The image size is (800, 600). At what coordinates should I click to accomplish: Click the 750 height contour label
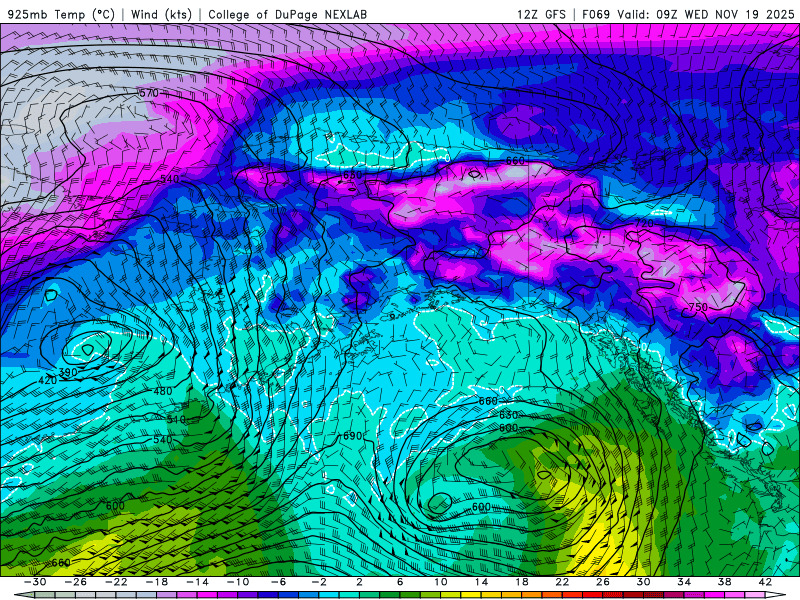698,307
